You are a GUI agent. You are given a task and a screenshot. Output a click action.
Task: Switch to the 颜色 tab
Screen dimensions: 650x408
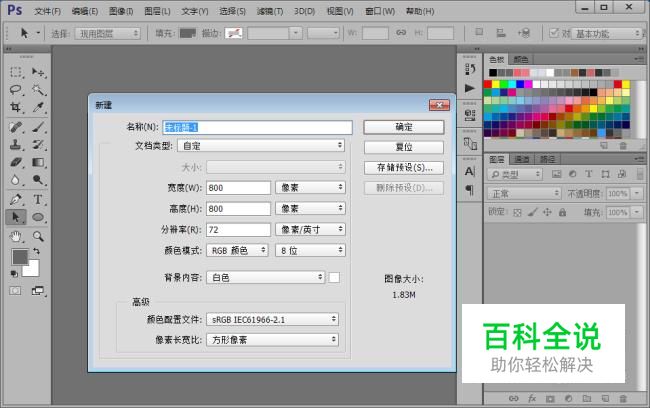pos(521,59)
